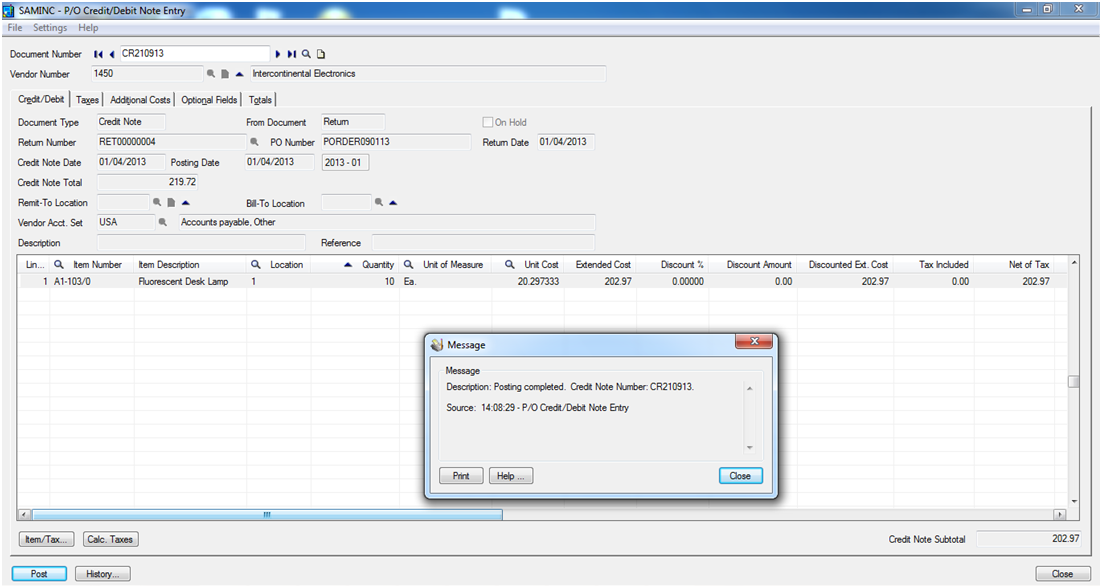Go to previous document record
Viewport: 1101px width, 588px height.
pyautogui.click(x=111, y=54)
